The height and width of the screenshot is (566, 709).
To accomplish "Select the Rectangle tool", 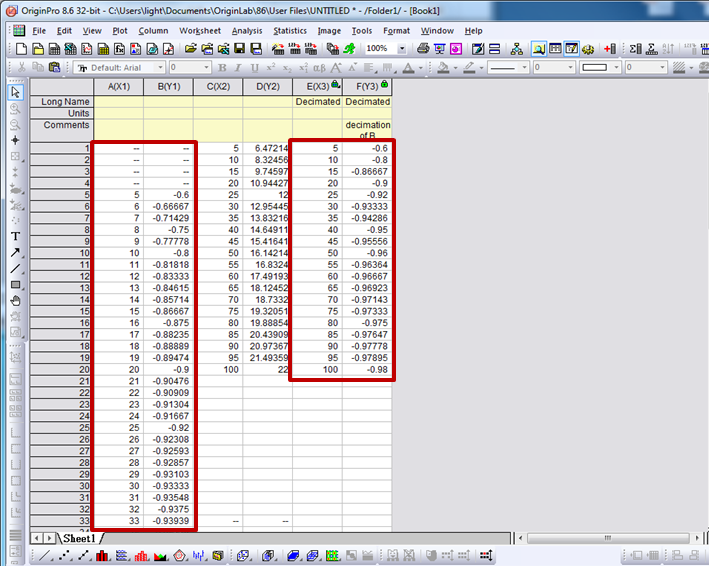I will coord(15,284).
